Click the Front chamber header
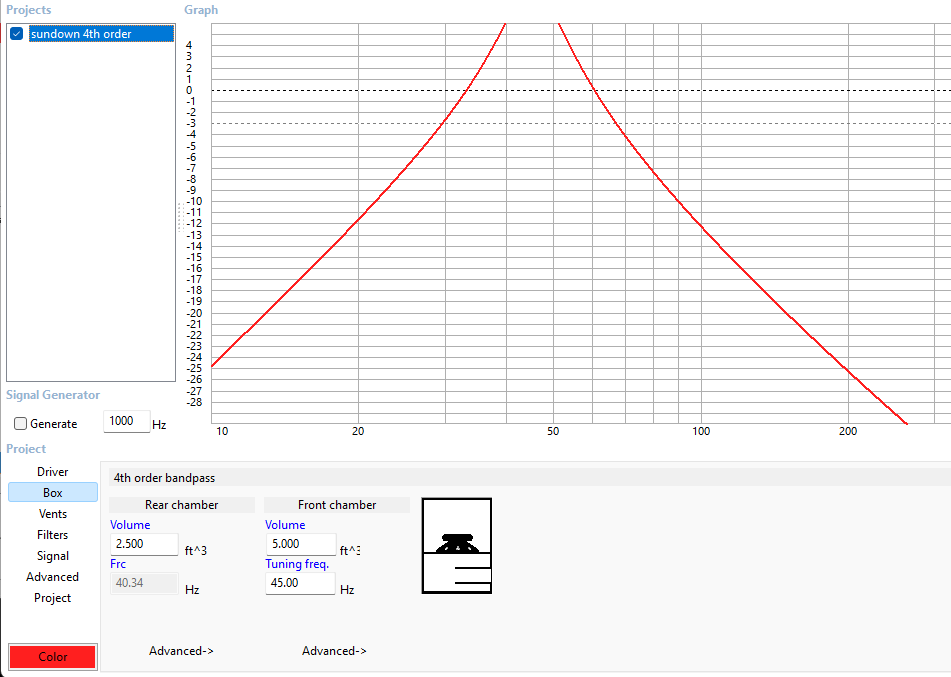 coord(337,505)
